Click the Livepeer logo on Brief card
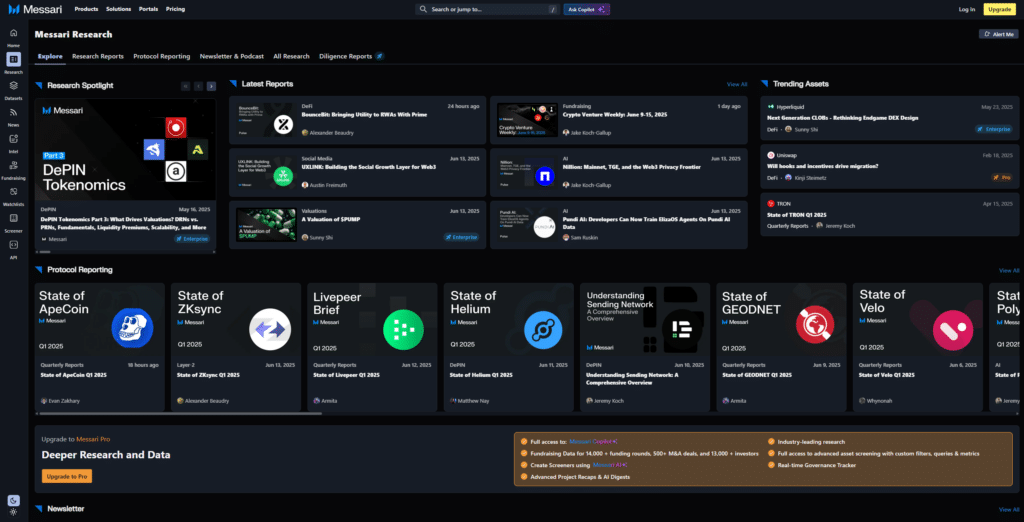The image size is (1024, 522). 404,330
